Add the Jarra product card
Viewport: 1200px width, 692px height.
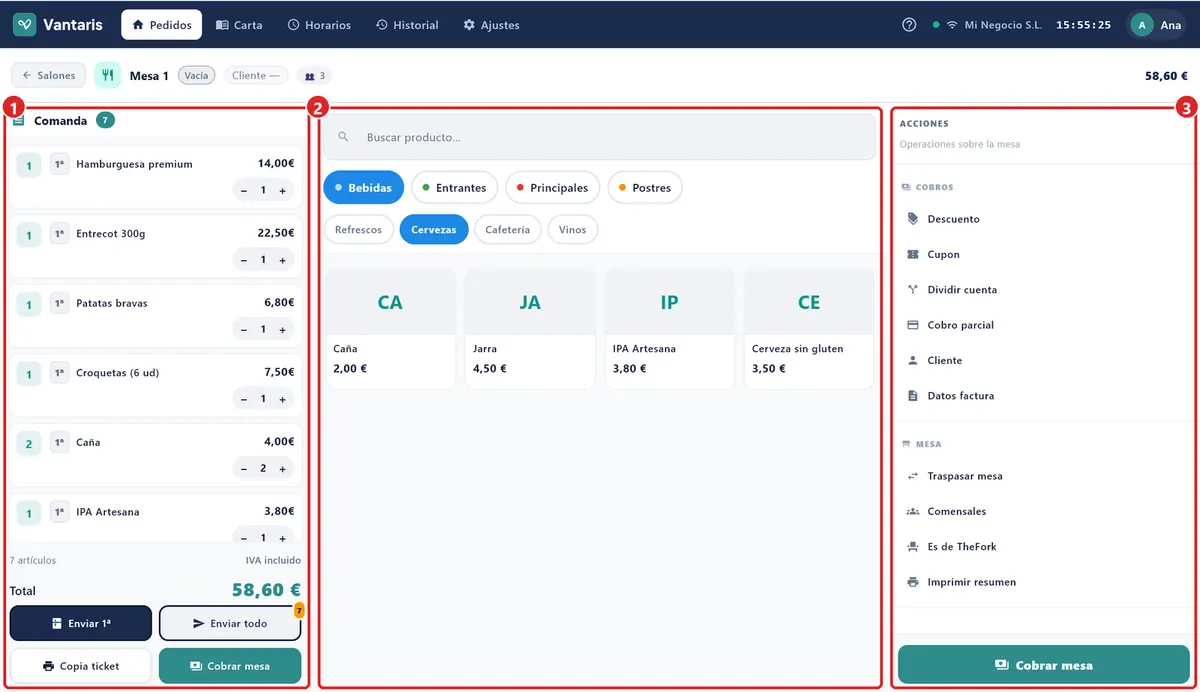(530, 328)
